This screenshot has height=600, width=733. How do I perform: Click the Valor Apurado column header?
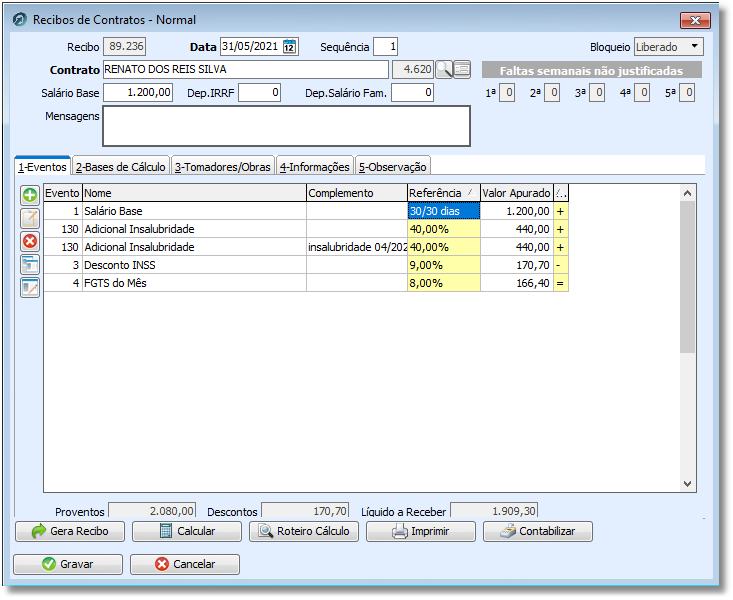pyautogui.click(x=517, y=193)
